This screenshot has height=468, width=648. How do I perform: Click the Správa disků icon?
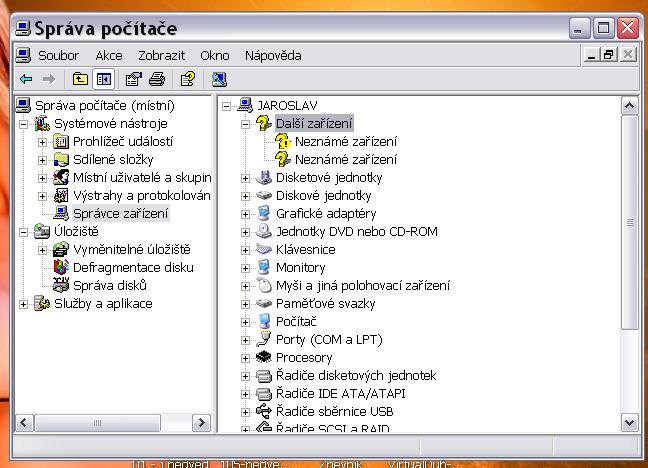pos(61,285)
